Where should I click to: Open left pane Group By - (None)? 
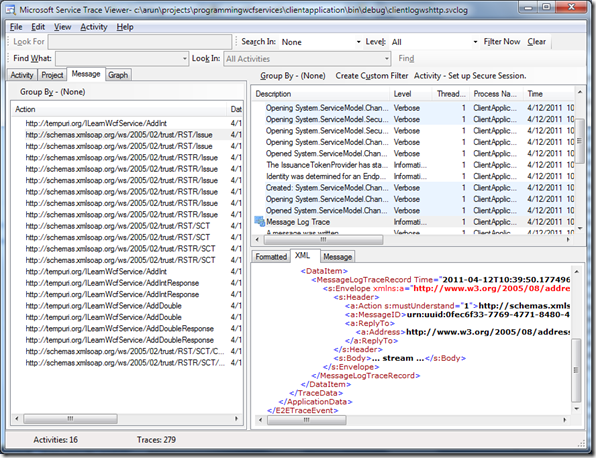[52, 92]
